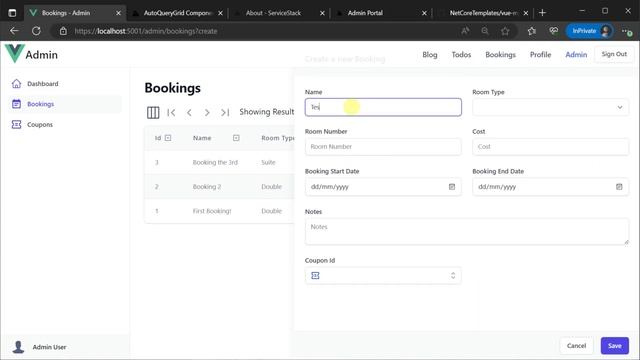Open browser settings ellipsis menu

pyautogui.click(x=627, y=31)
